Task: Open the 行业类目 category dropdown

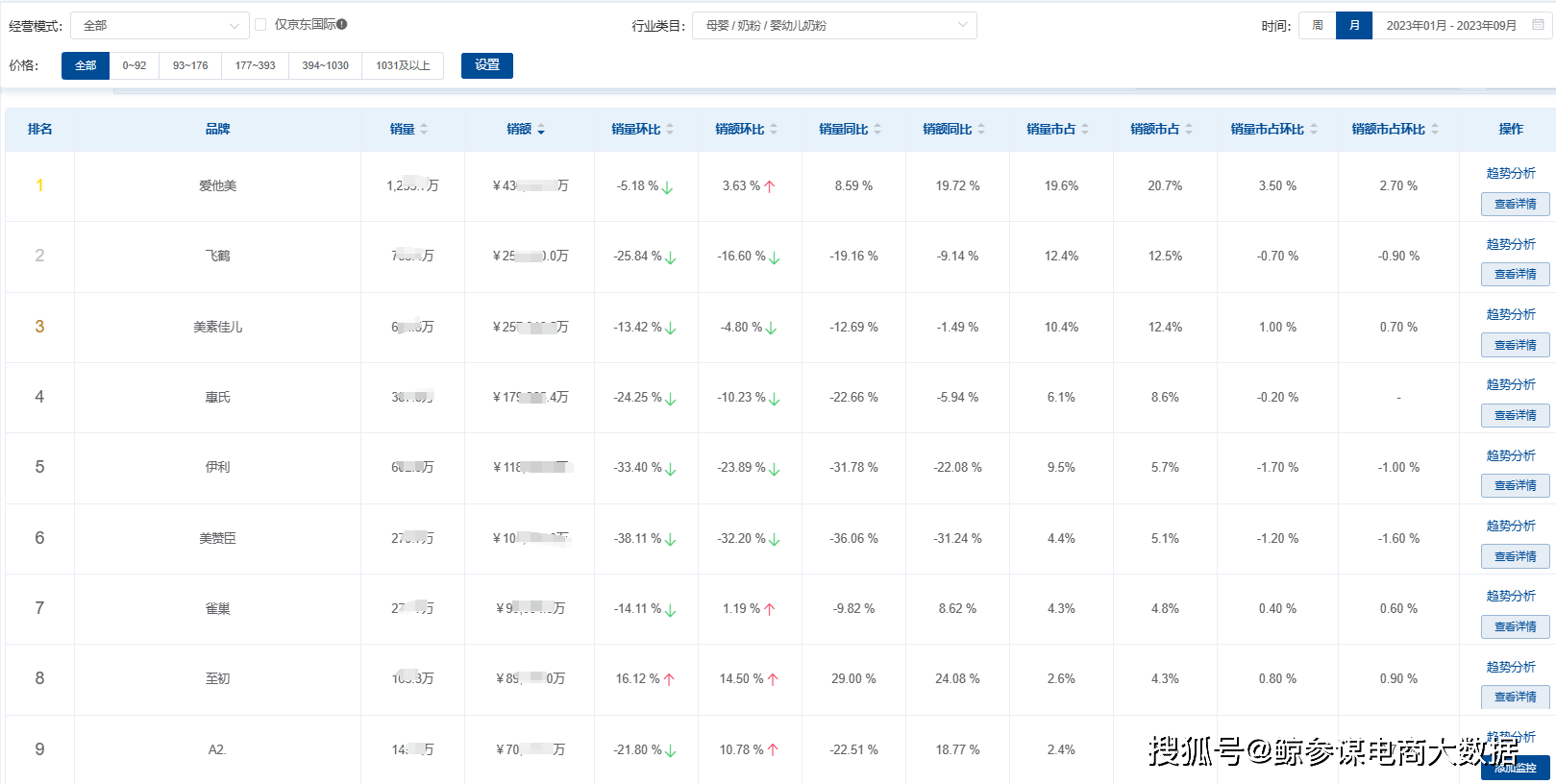Action: coord(834,26)
